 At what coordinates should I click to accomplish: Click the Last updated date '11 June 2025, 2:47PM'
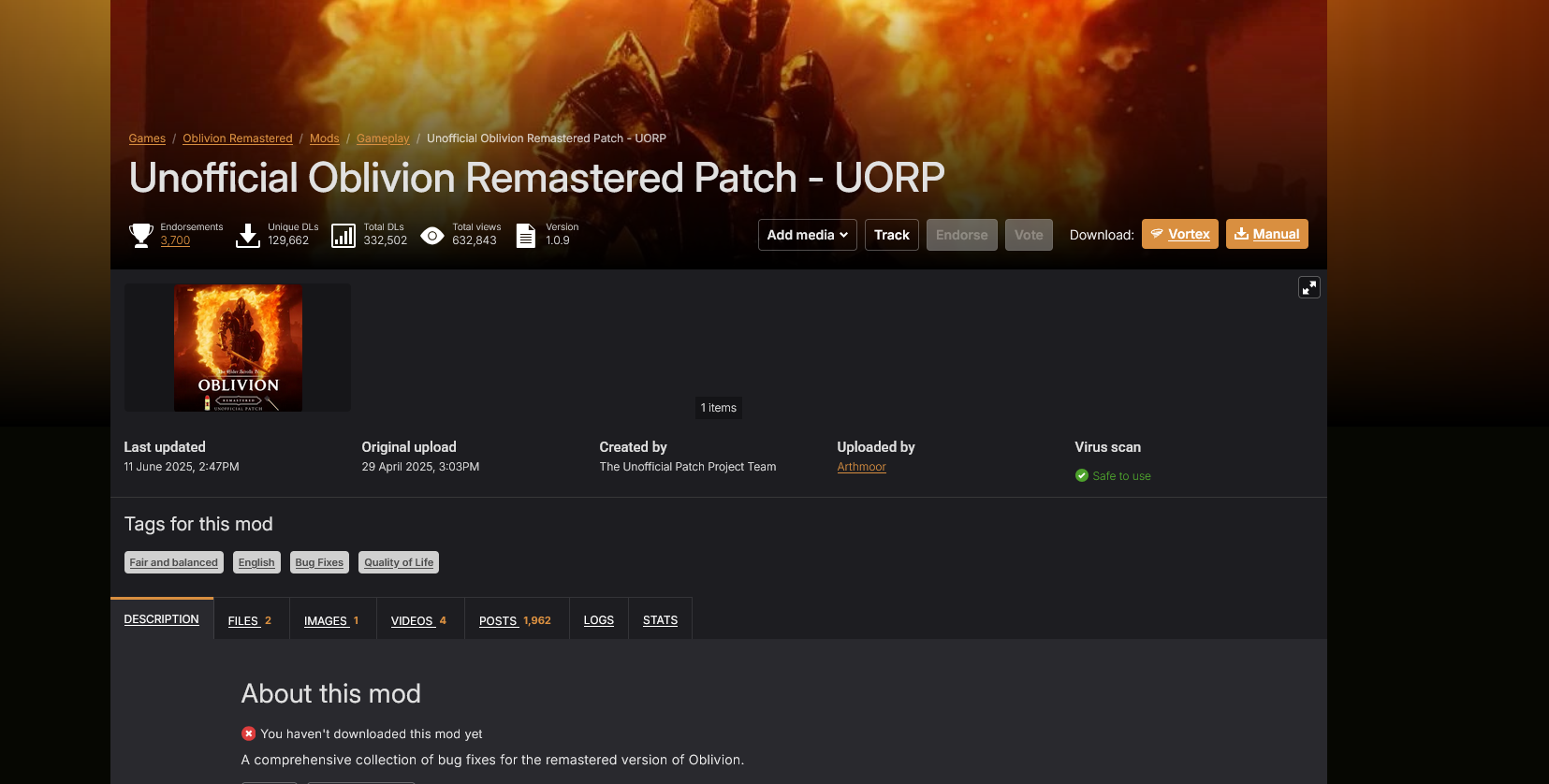[x=182, y=467]
